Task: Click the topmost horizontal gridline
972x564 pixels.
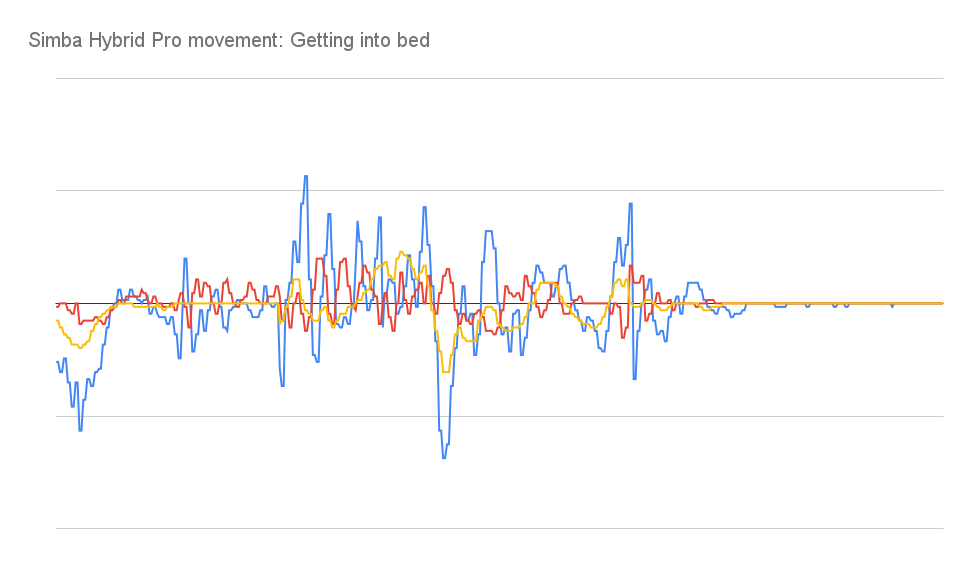Action: coord(499,79)
